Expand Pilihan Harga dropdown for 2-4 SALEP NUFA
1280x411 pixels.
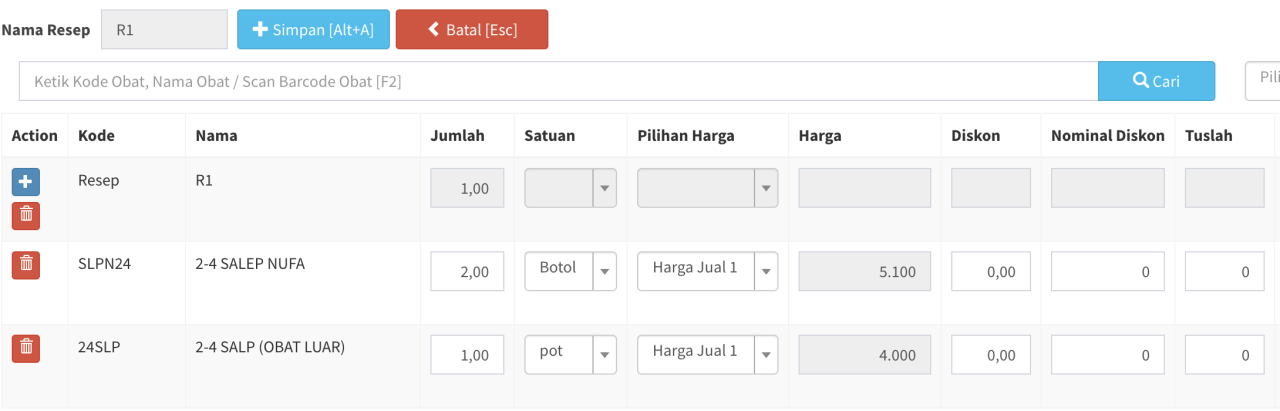[707, 270]
